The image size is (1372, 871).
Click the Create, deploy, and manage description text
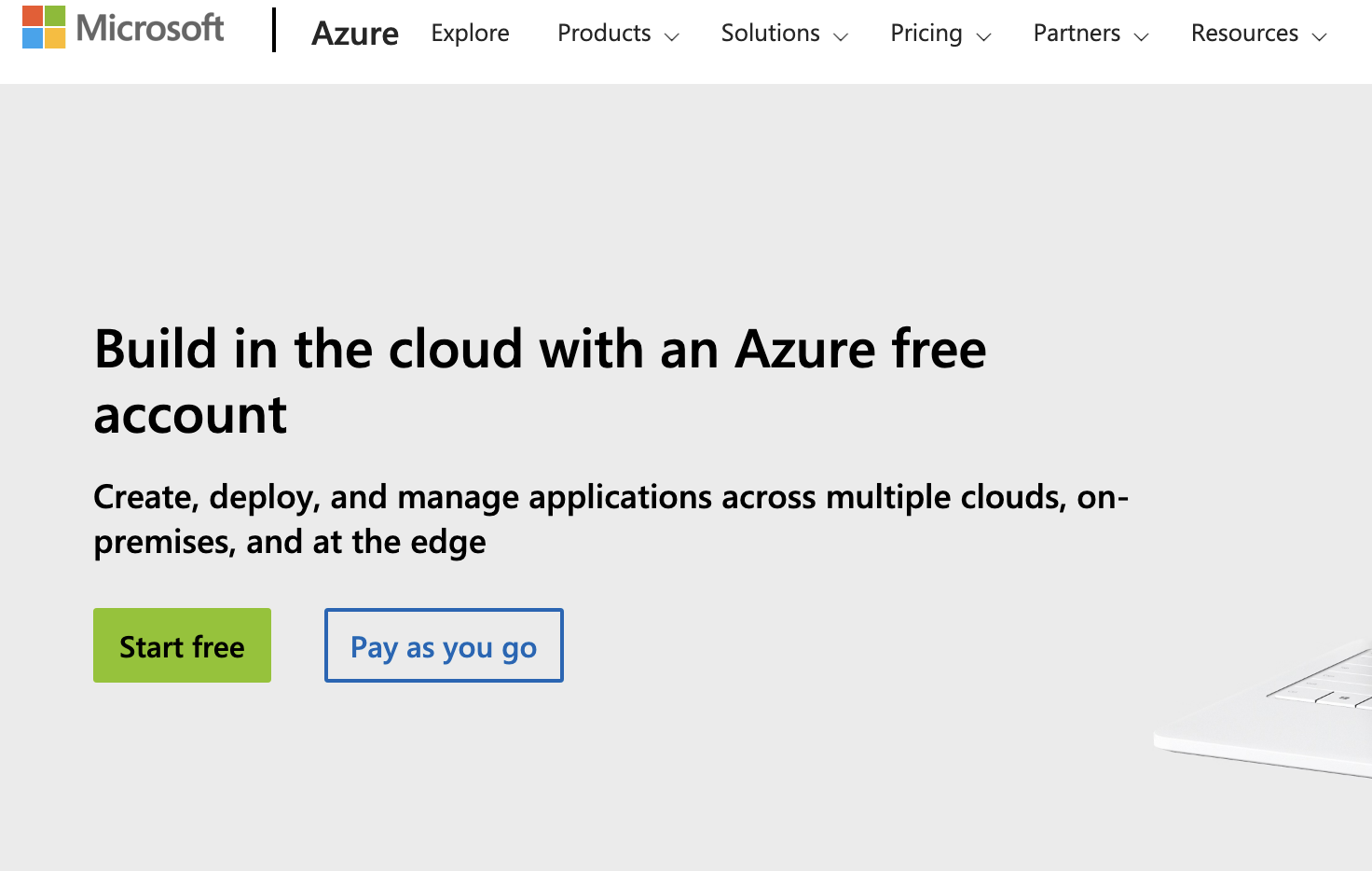(611, 519)
